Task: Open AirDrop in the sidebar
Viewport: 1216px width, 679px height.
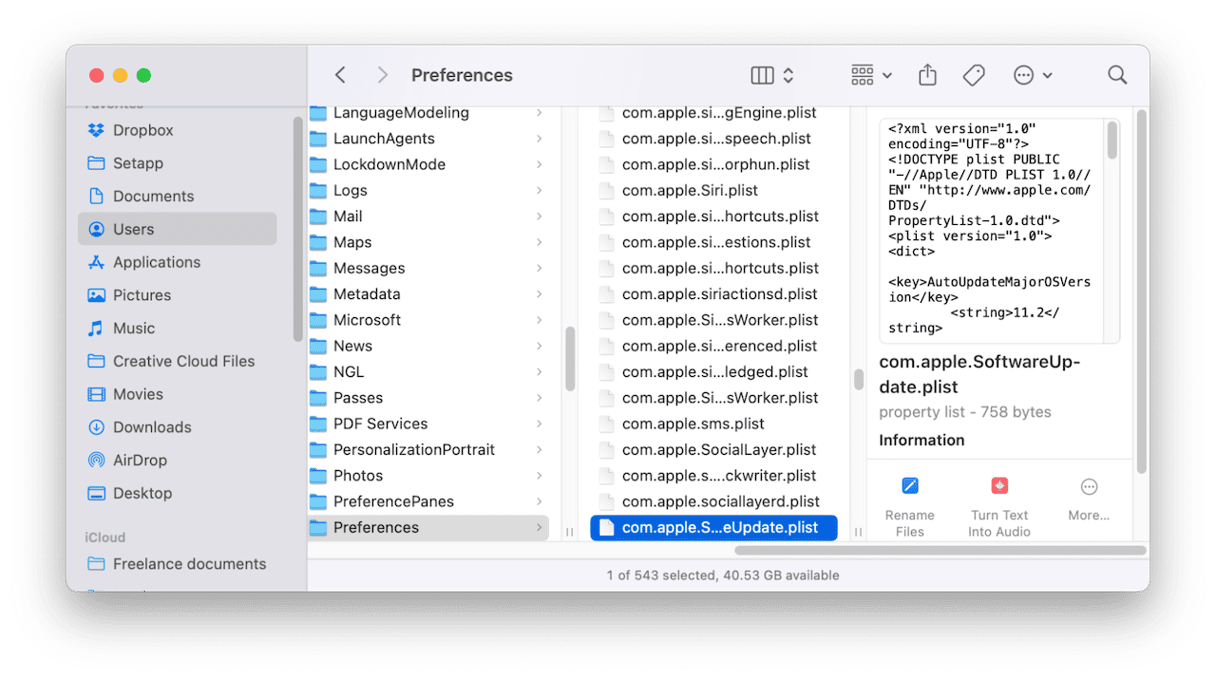Action: click(177, 460)
